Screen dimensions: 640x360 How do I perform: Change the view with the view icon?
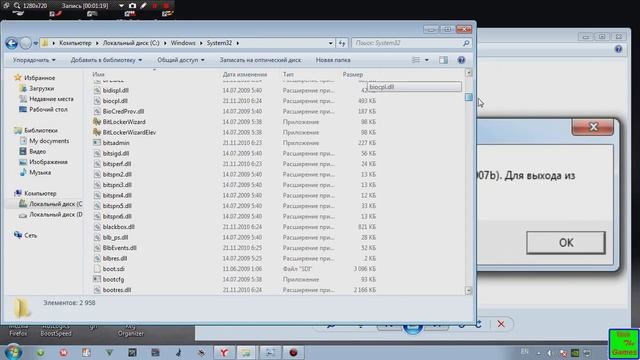(416, 60)
